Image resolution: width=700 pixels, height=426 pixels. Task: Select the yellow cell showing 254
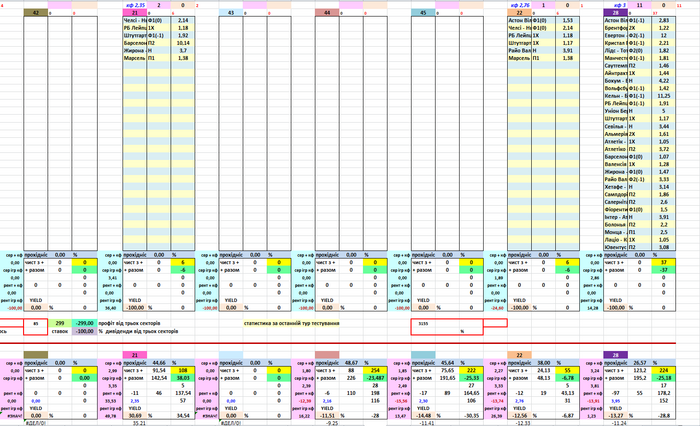pos(375,370)
